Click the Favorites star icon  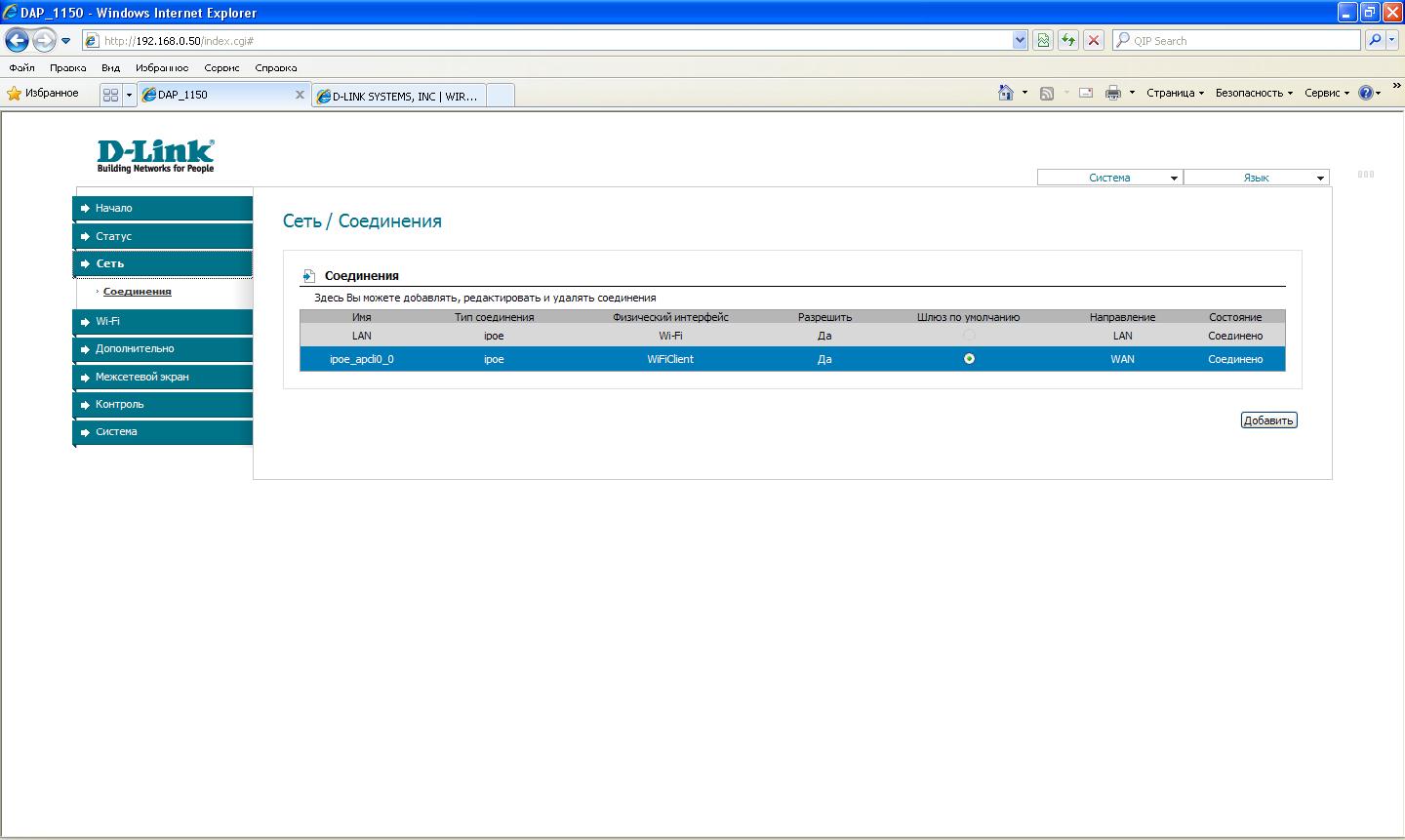coord(15,94)
